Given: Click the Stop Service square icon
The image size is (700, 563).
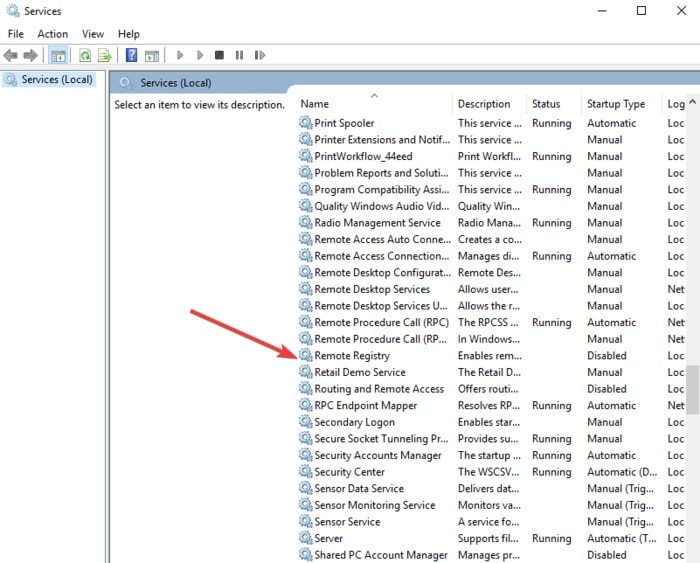Looking at the screenshot, I should click(219, 55).
